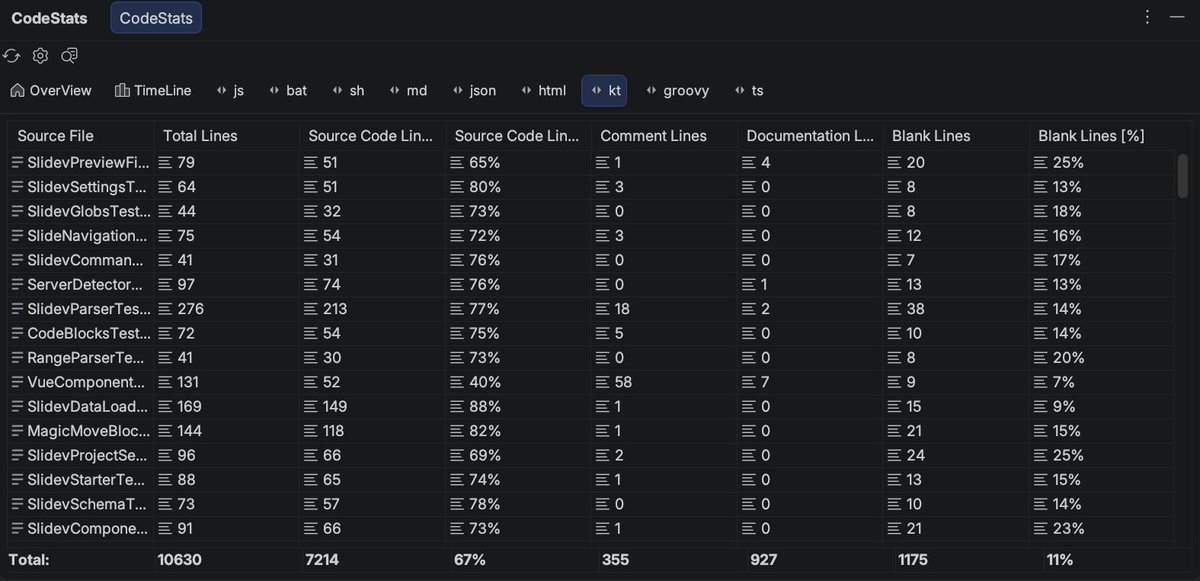This screenshot has height=581, width=1200.
Task: Hide the CodeStats tool window (minimize dash)
Action: (x=1177, y=17)
